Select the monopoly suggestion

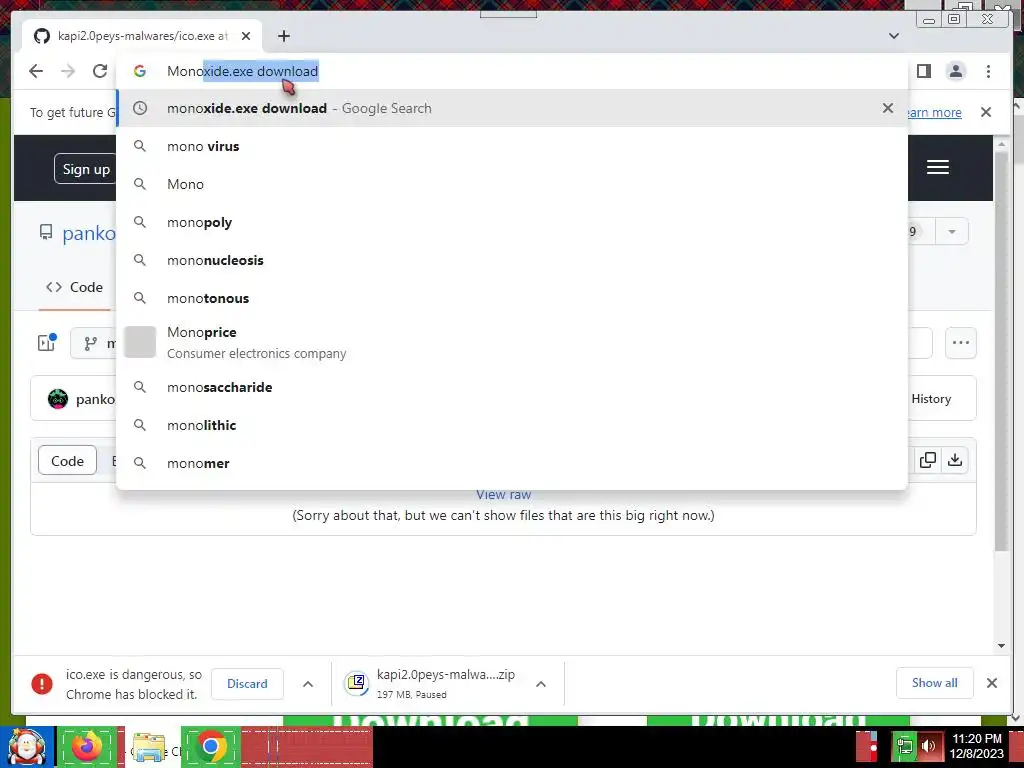pos(511,222)
